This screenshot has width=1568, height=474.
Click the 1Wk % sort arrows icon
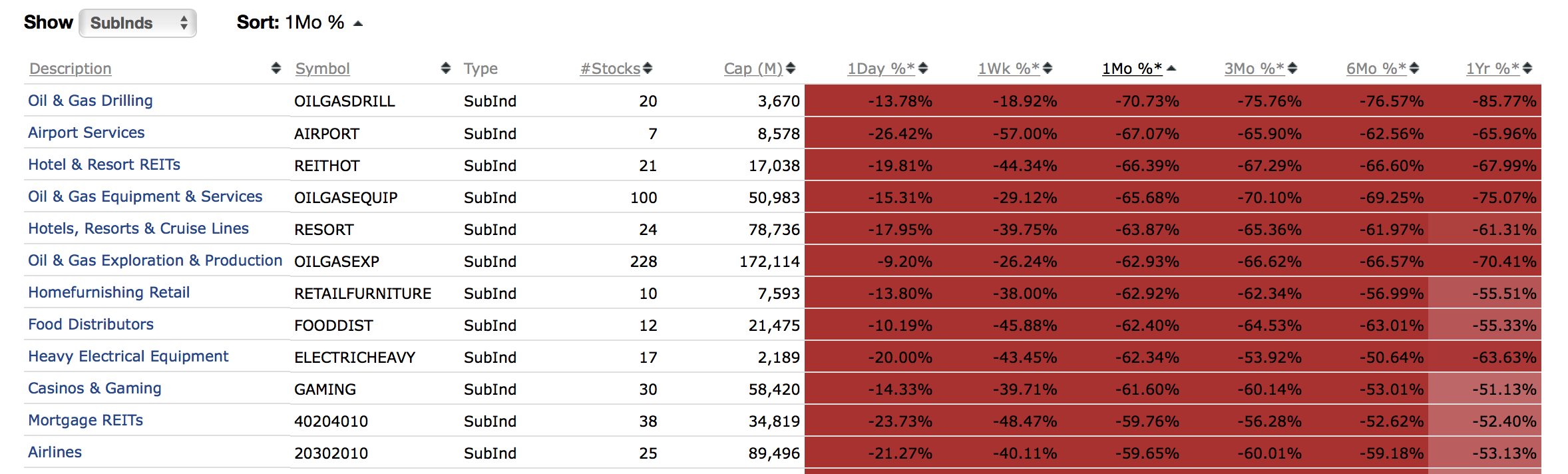(1047, 68)
